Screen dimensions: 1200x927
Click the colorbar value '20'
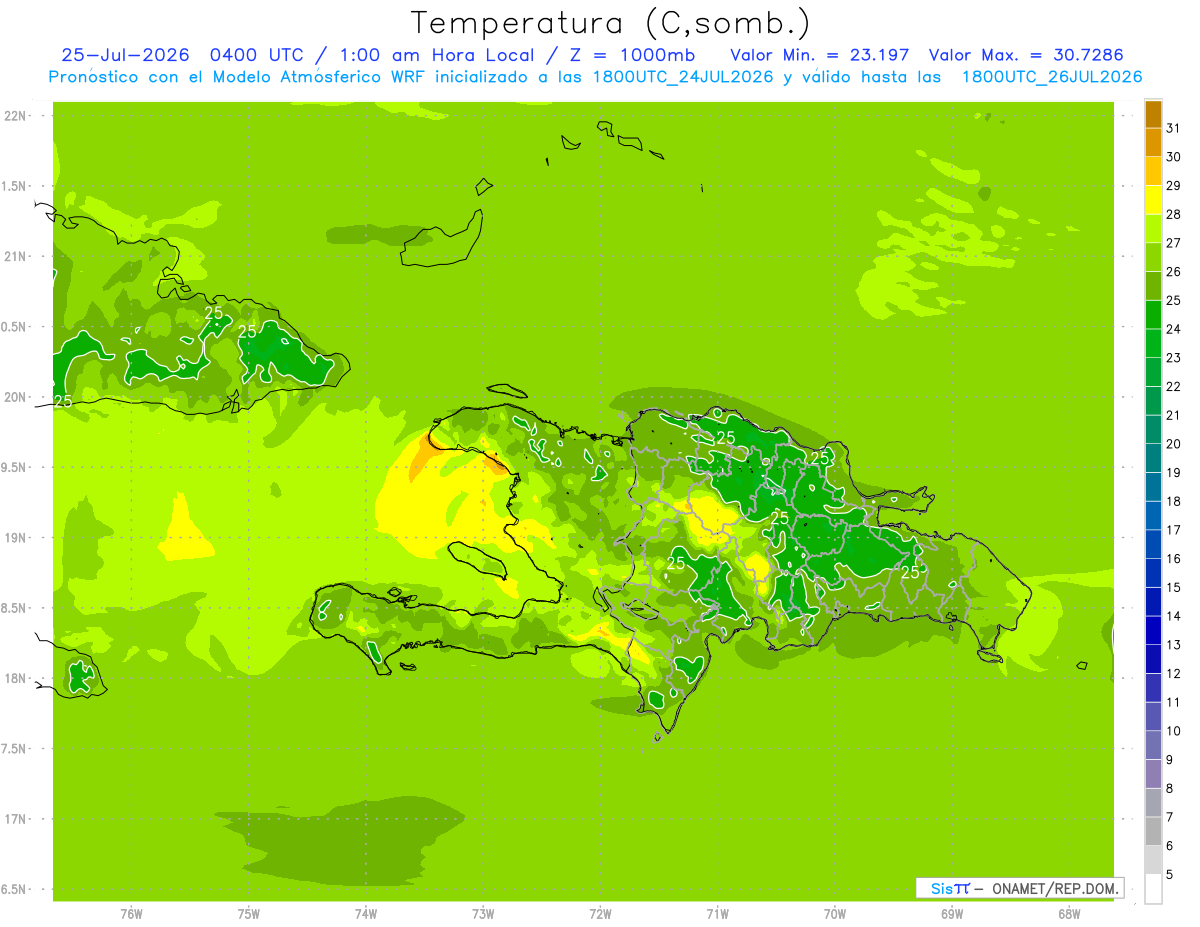point(1174,444)
